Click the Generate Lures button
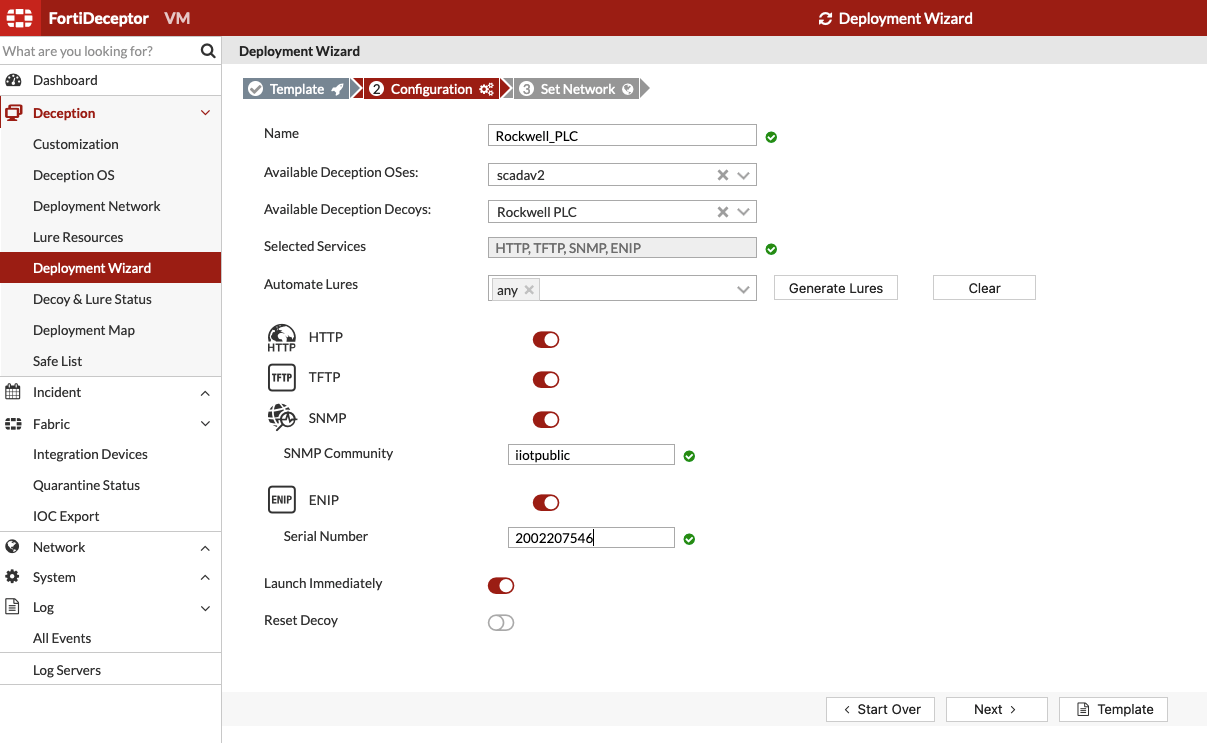1207x743 pixels. point(835,287)
